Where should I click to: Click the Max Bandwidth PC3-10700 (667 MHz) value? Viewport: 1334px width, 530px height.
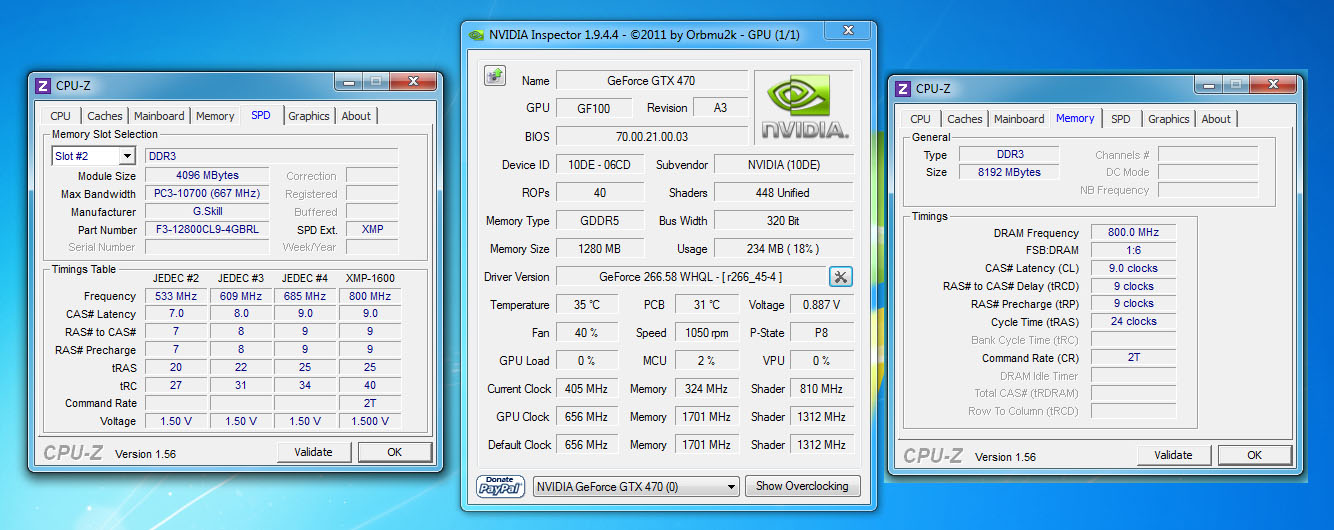(207, 194)
